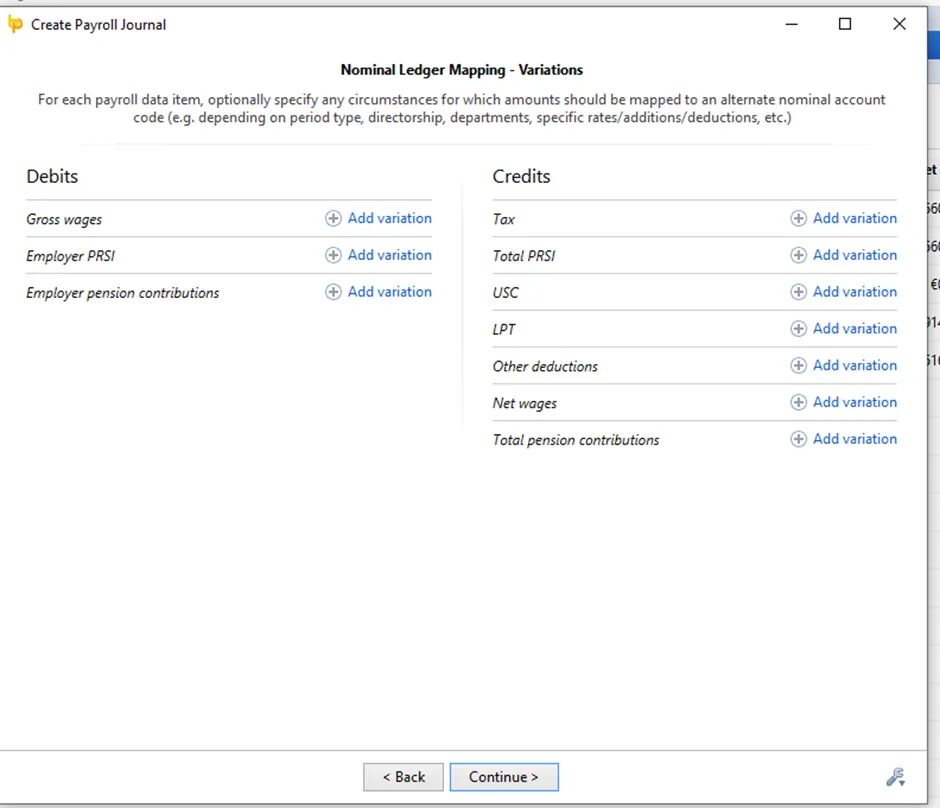
Task: Add variation link for Gross wages
Action: (x=390, y=218)
